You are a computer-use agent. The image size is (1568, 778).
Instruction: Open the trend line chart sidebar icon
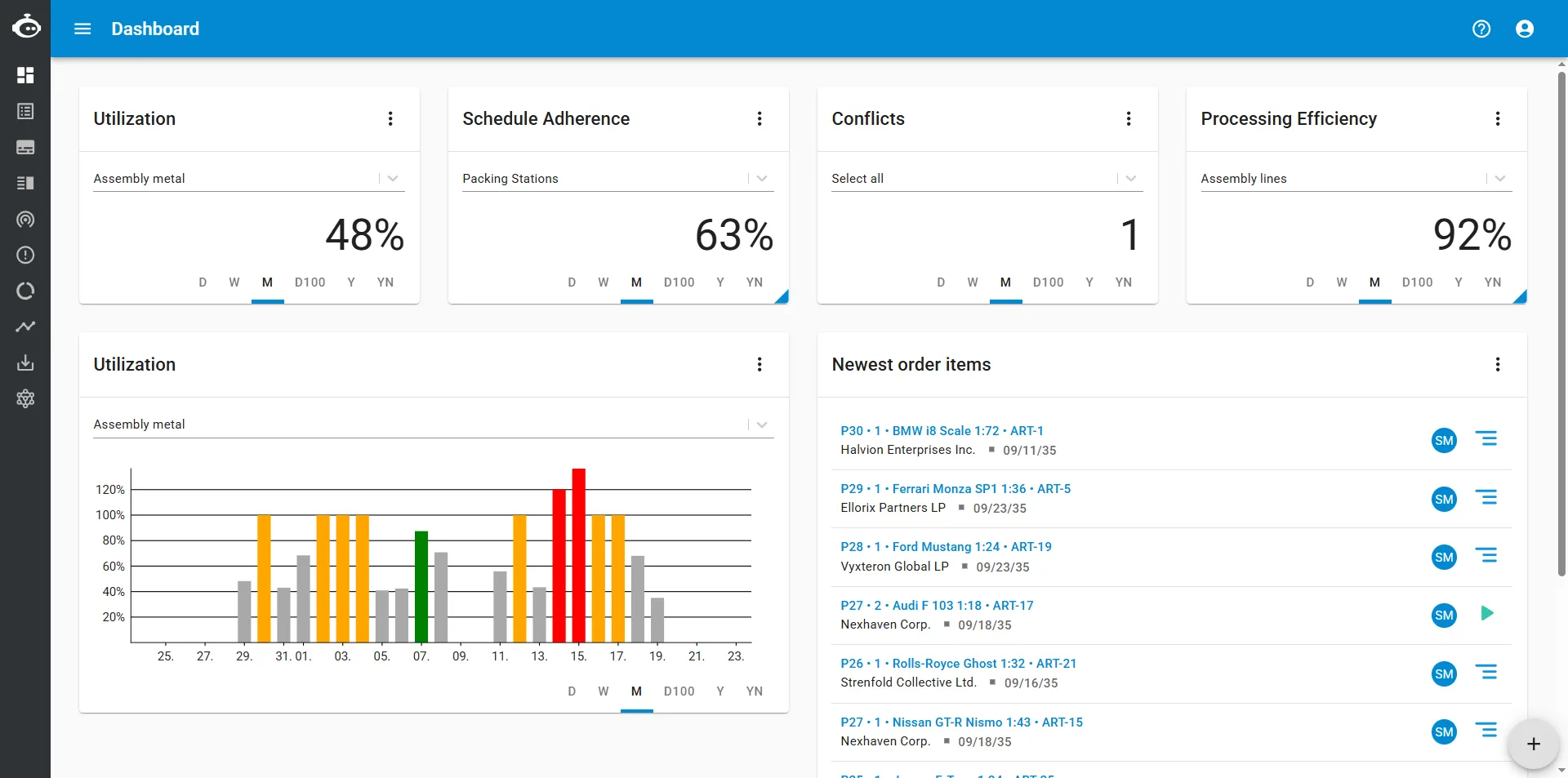pyautogui.click(x=25, y=327)
